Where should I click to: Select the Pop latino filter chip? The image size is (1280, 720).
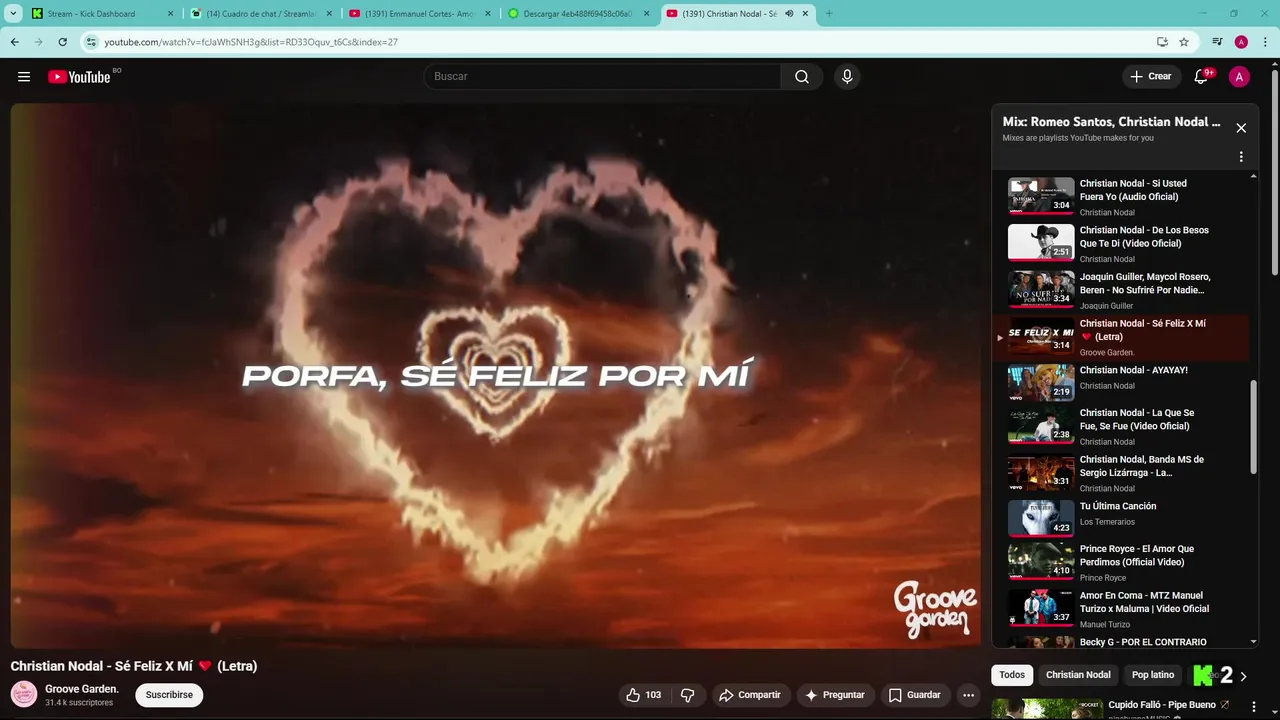point(1153,675)
